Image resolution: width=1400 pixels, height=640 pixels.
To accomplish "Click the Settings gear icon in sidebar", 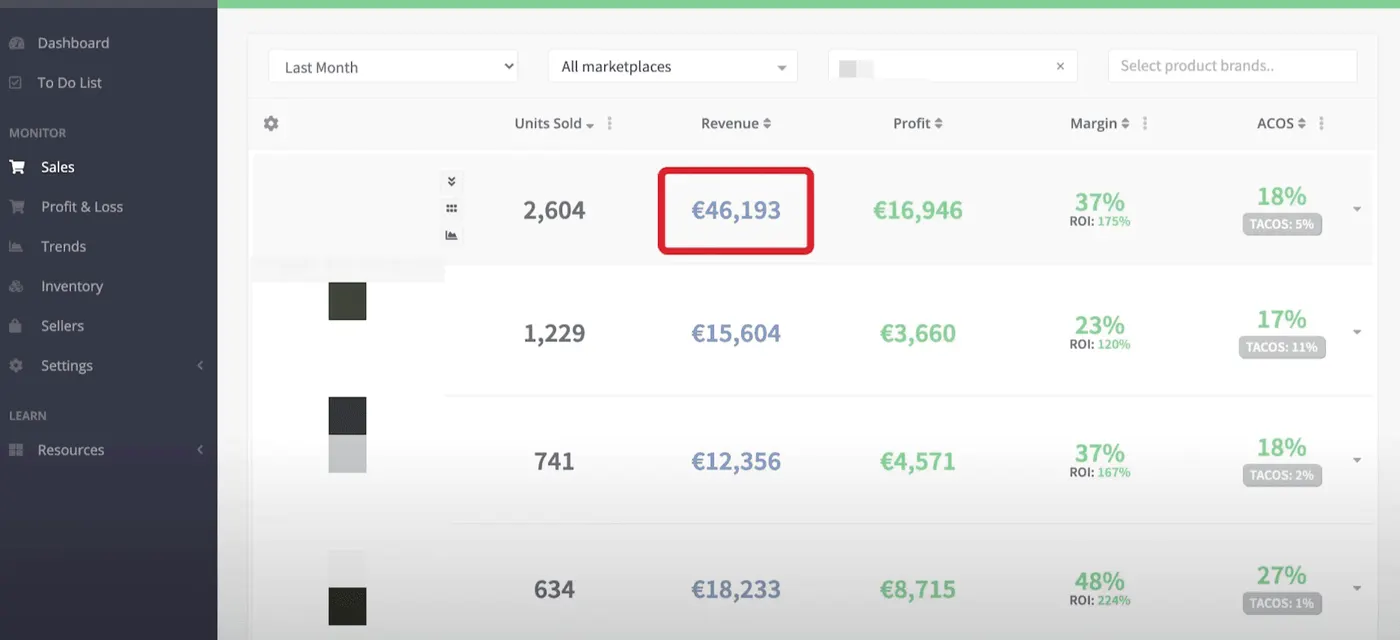I will click(16, 366).
